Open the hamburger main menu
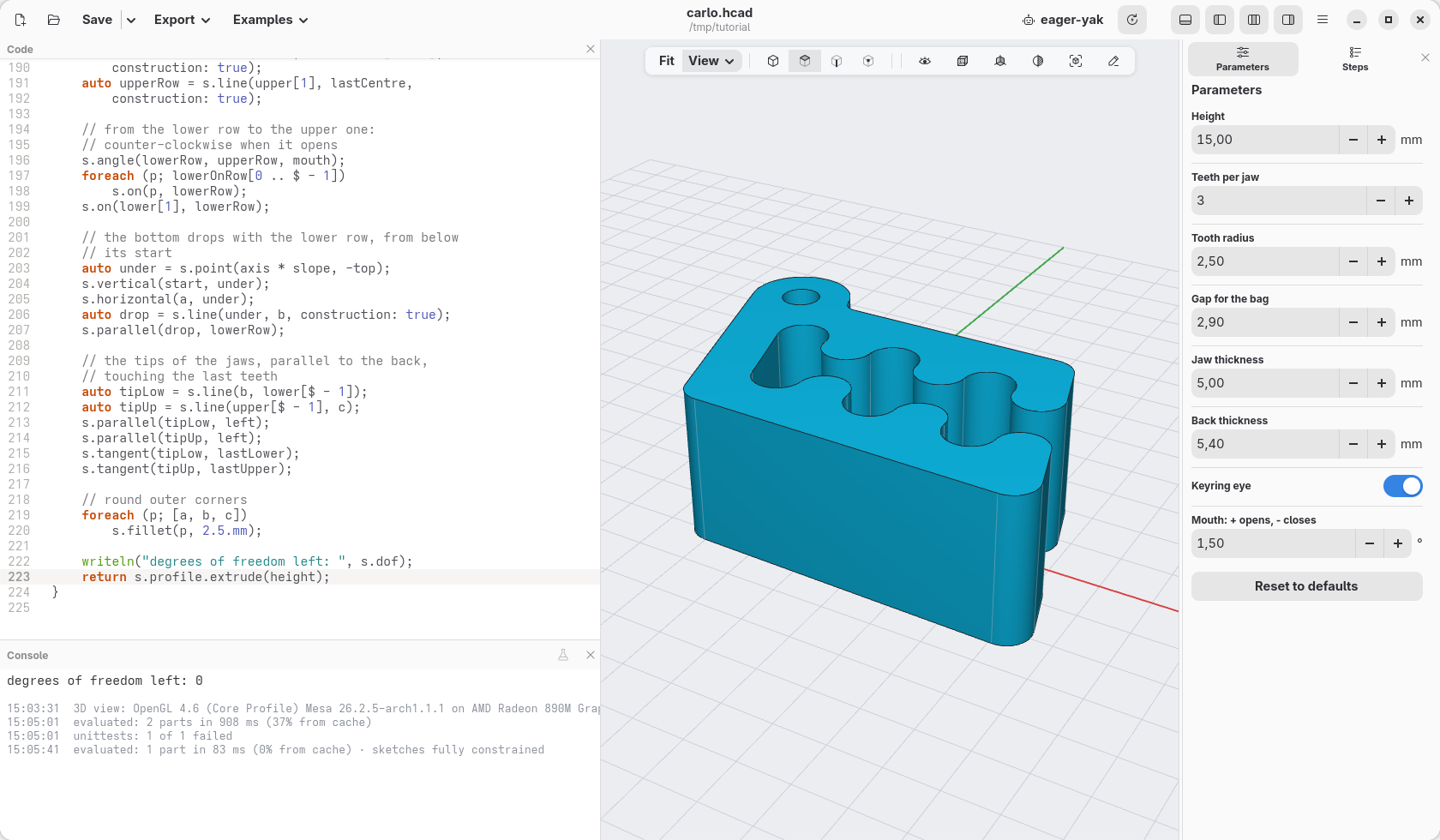The height and width of the screenshot is (840, 1440). pyautogui.click(x=1323, y=20)
